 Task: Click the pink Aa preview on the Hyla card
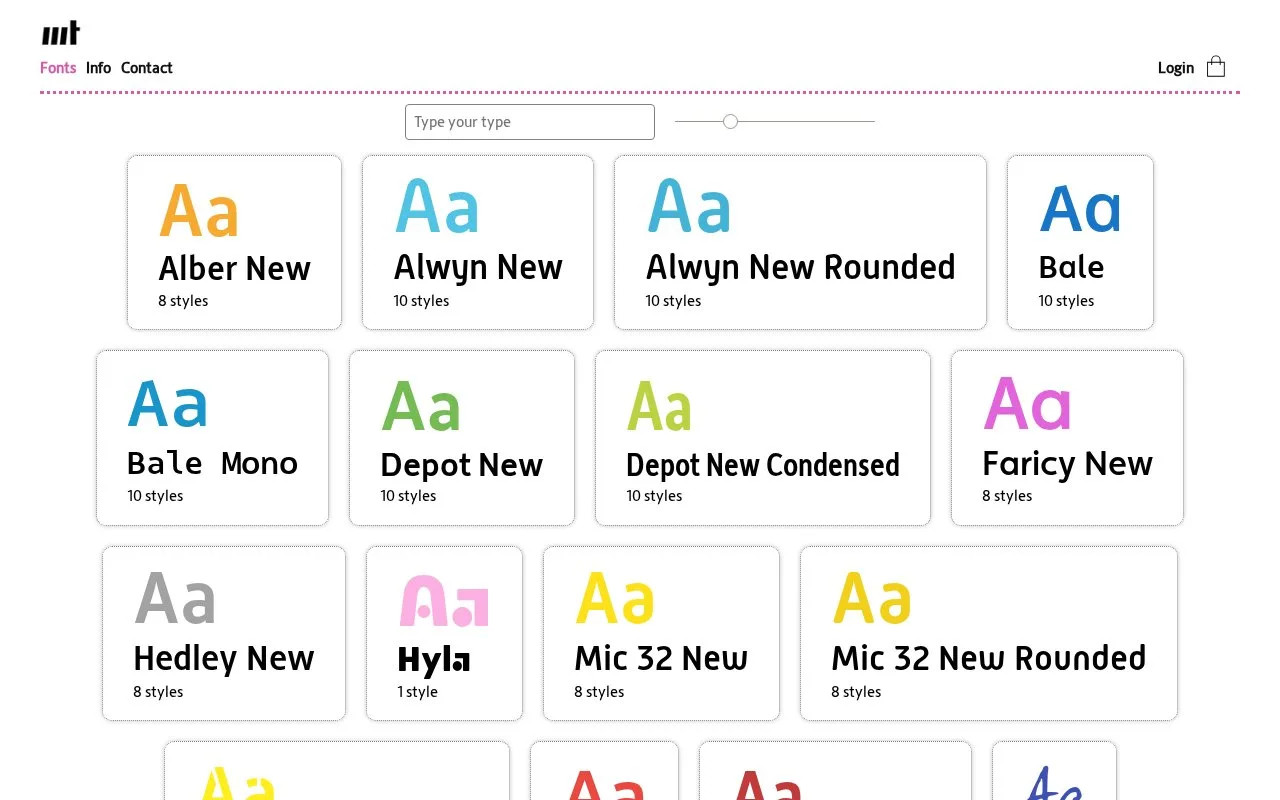point(444,600)
